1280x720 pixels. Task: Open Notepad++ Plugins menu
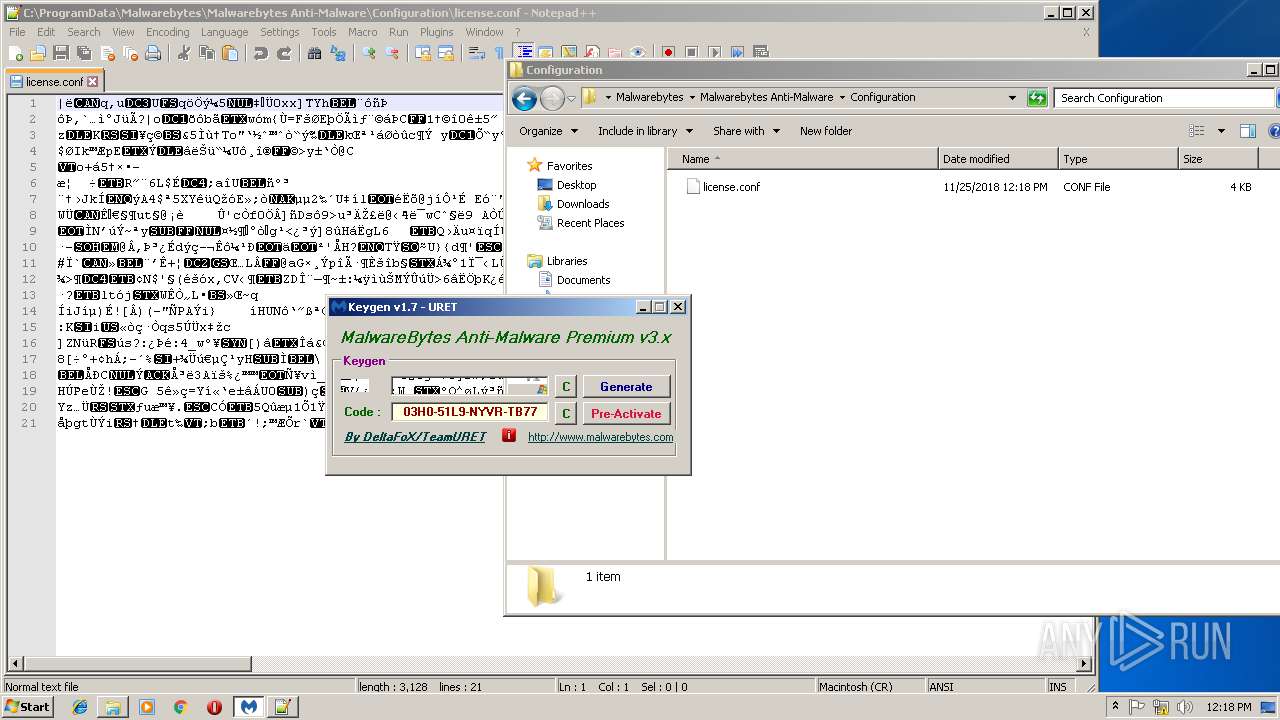[437, 32]
